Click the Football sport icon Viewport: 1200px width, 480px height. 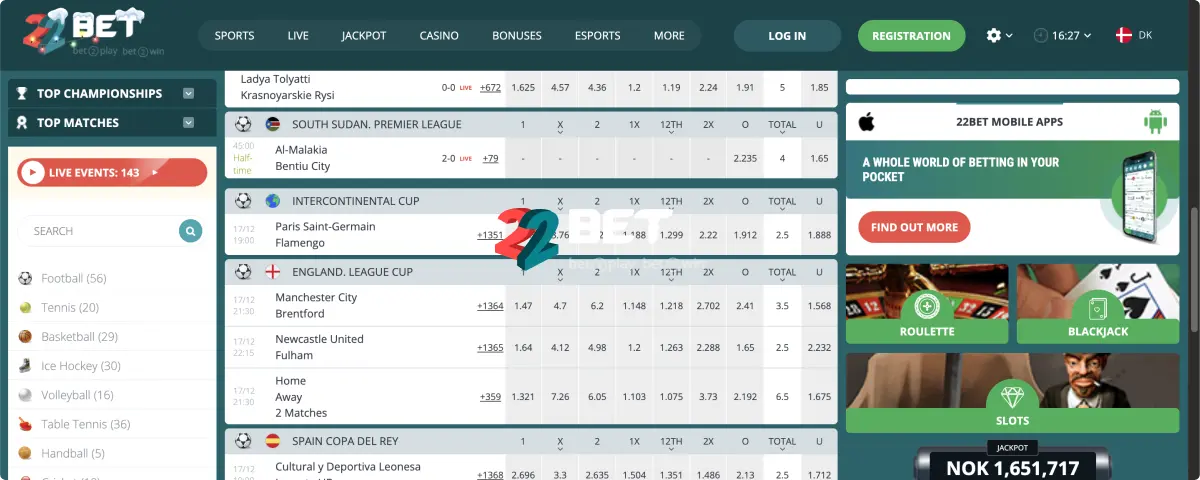(x=25, y=278)
